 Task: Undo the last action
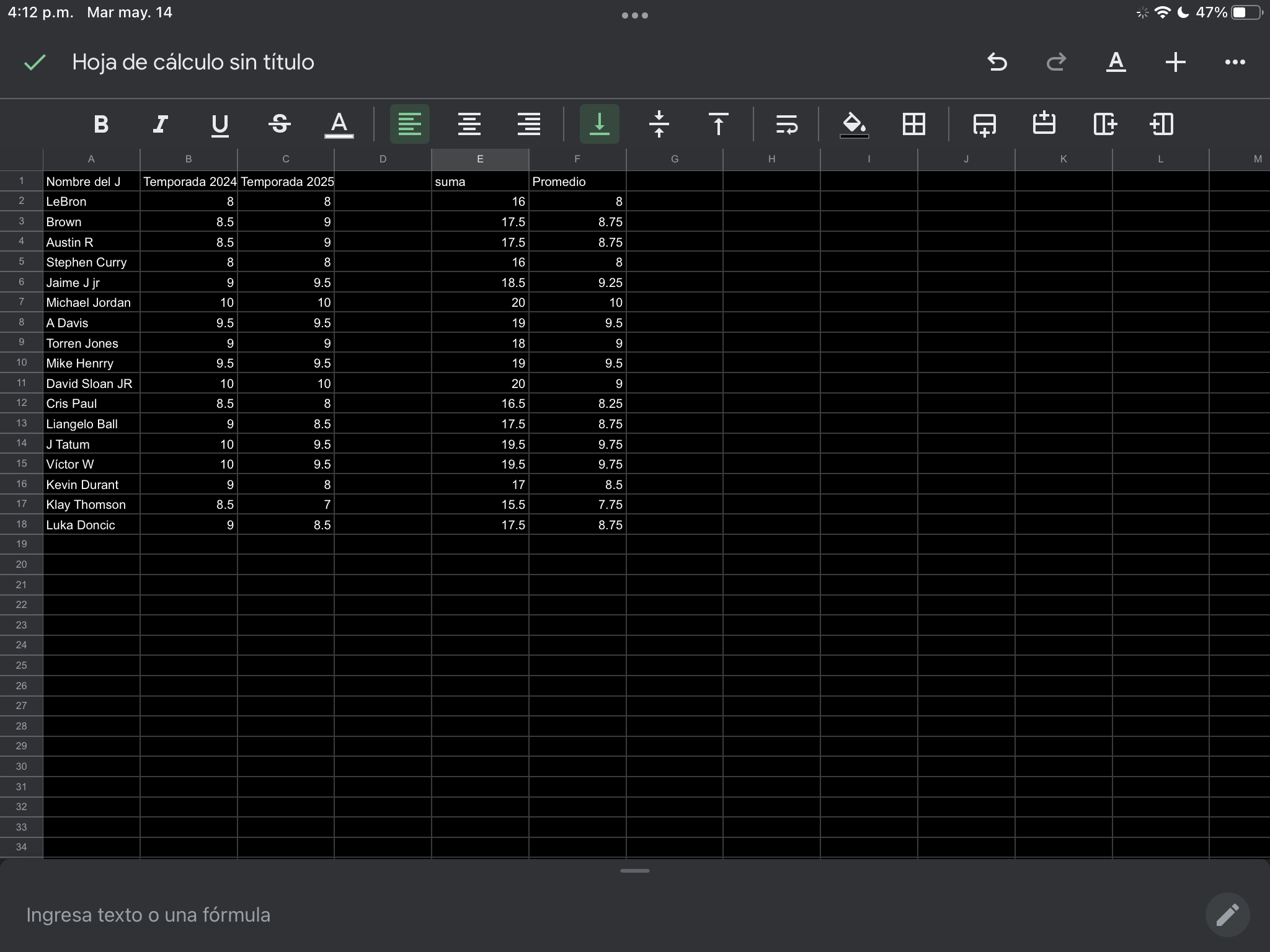[997, 62]
